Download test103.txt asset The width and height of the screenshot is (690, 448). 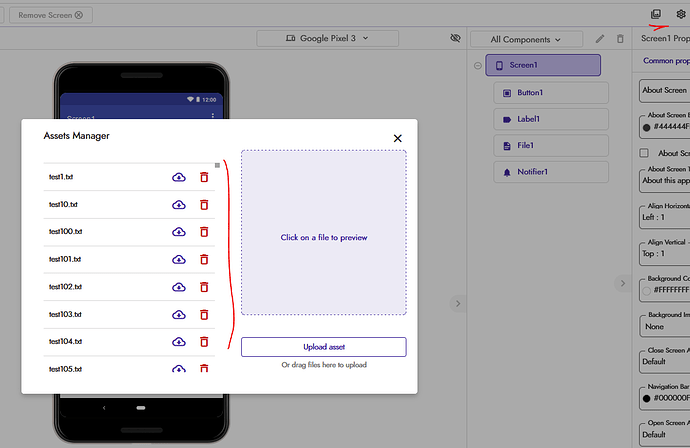(179, 315)
